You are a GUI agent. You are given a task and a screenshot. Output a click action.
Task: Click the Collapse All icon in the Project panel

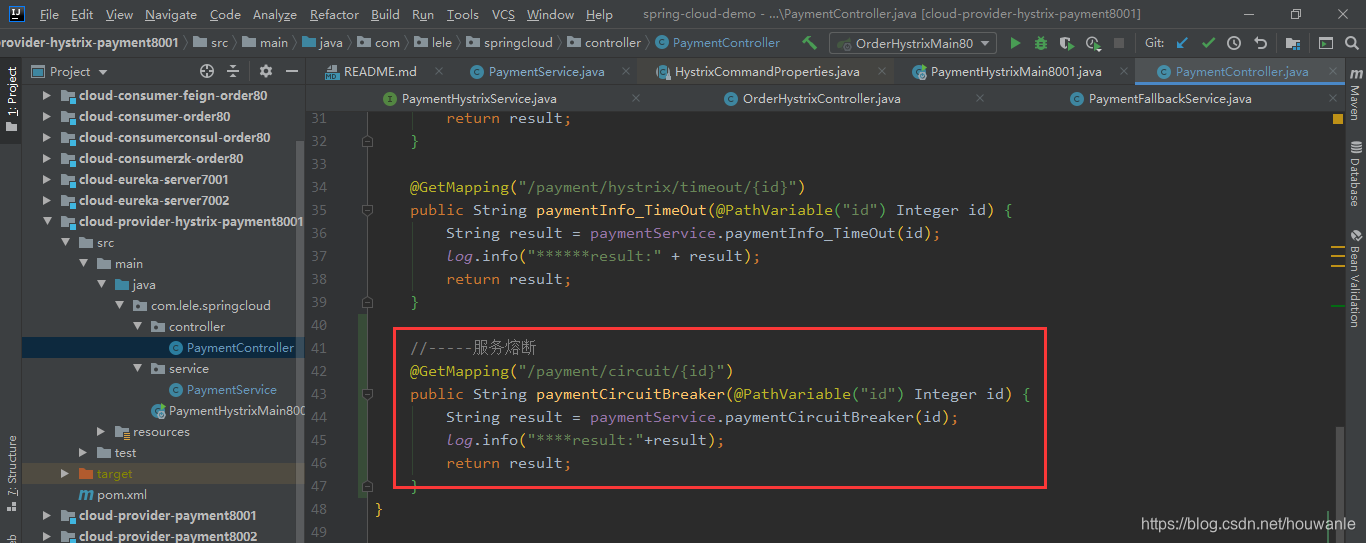(x=233, y=71)
